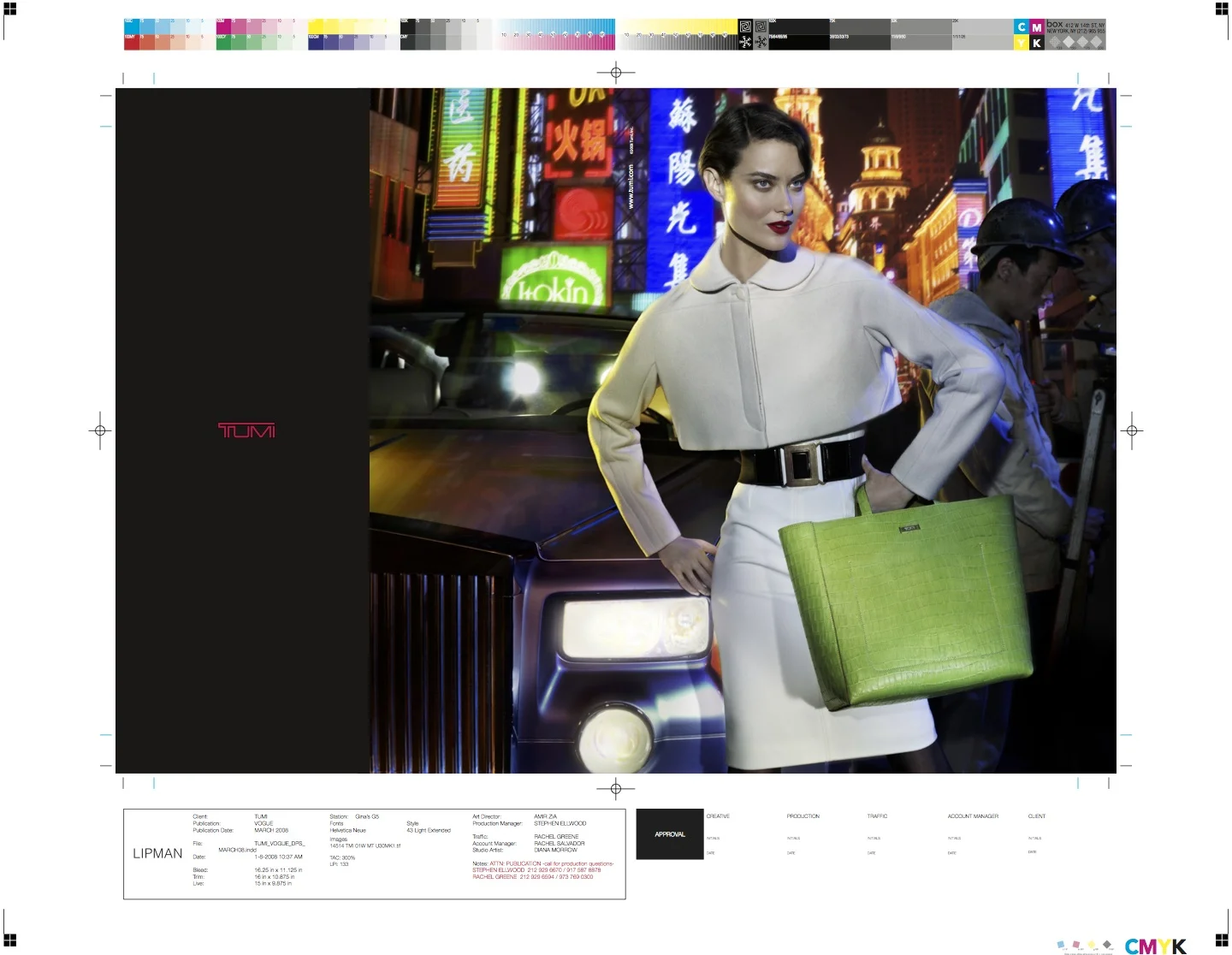1232x955 pixels.
Task: Click the 'Client:' label in slug box
Action: 200,816
